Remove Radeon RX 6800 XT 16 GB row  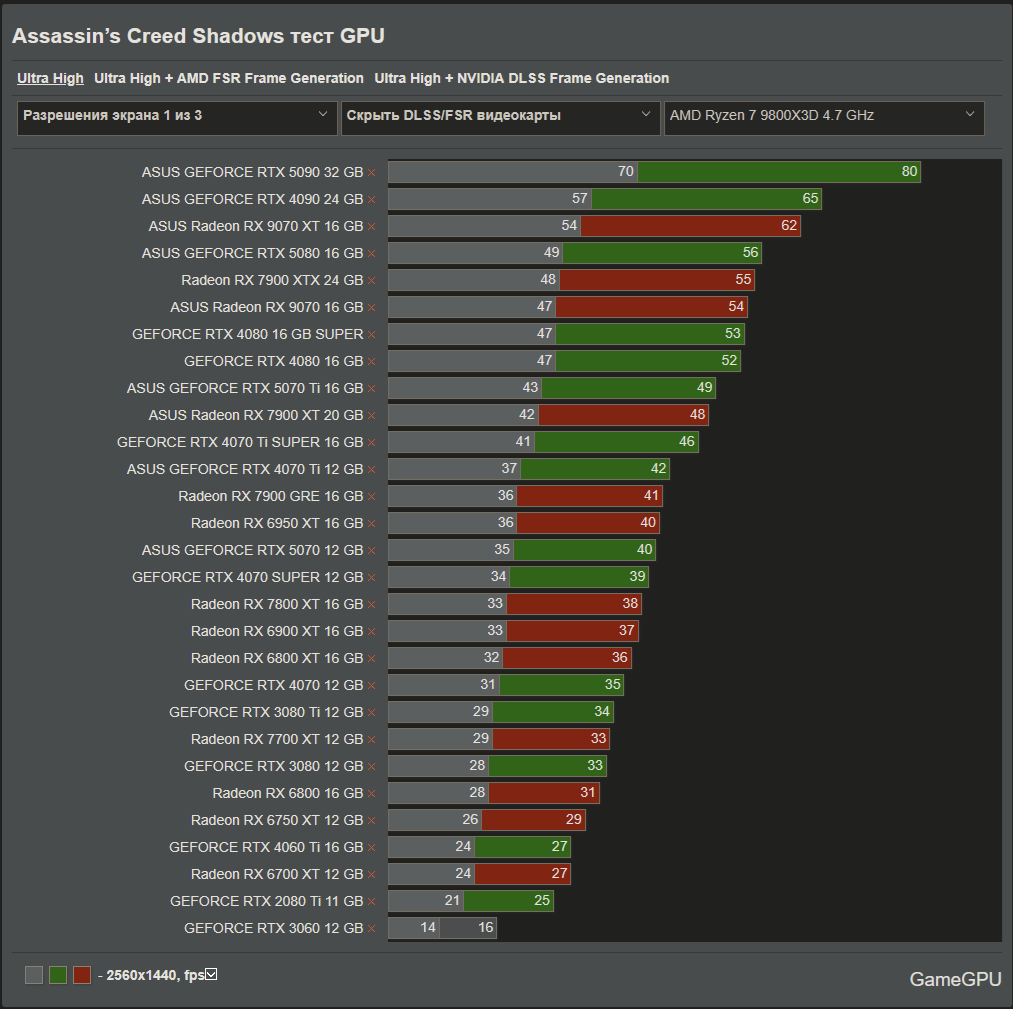(371, 659)
